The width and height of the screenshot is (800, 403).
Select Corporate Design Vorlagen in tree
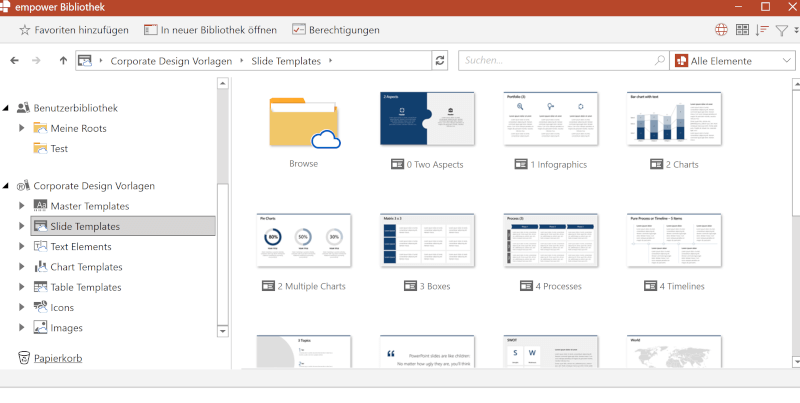(94, 186)
